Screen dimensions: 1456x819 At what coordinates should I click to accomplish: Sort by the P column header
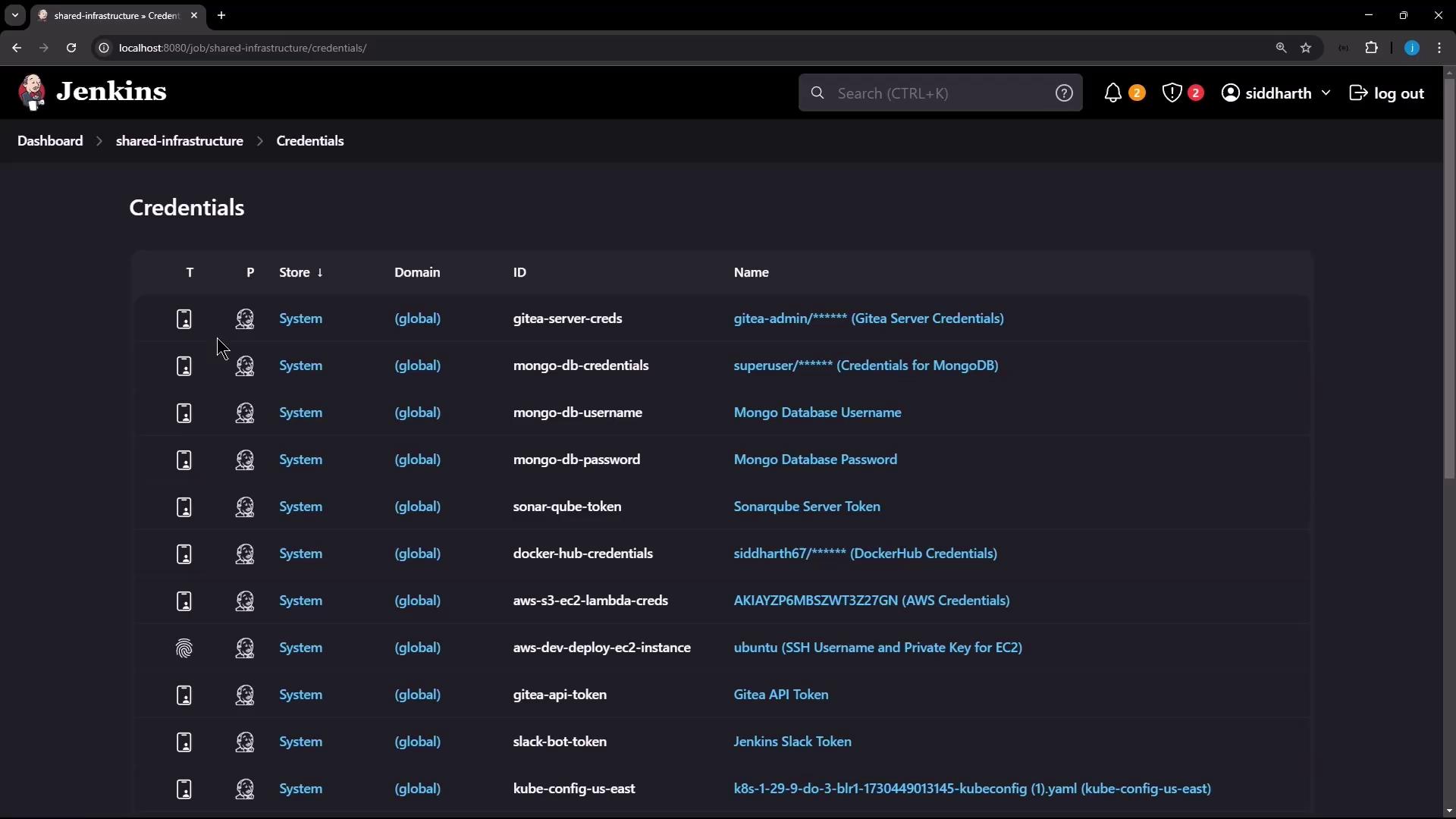tap(250, 272)
